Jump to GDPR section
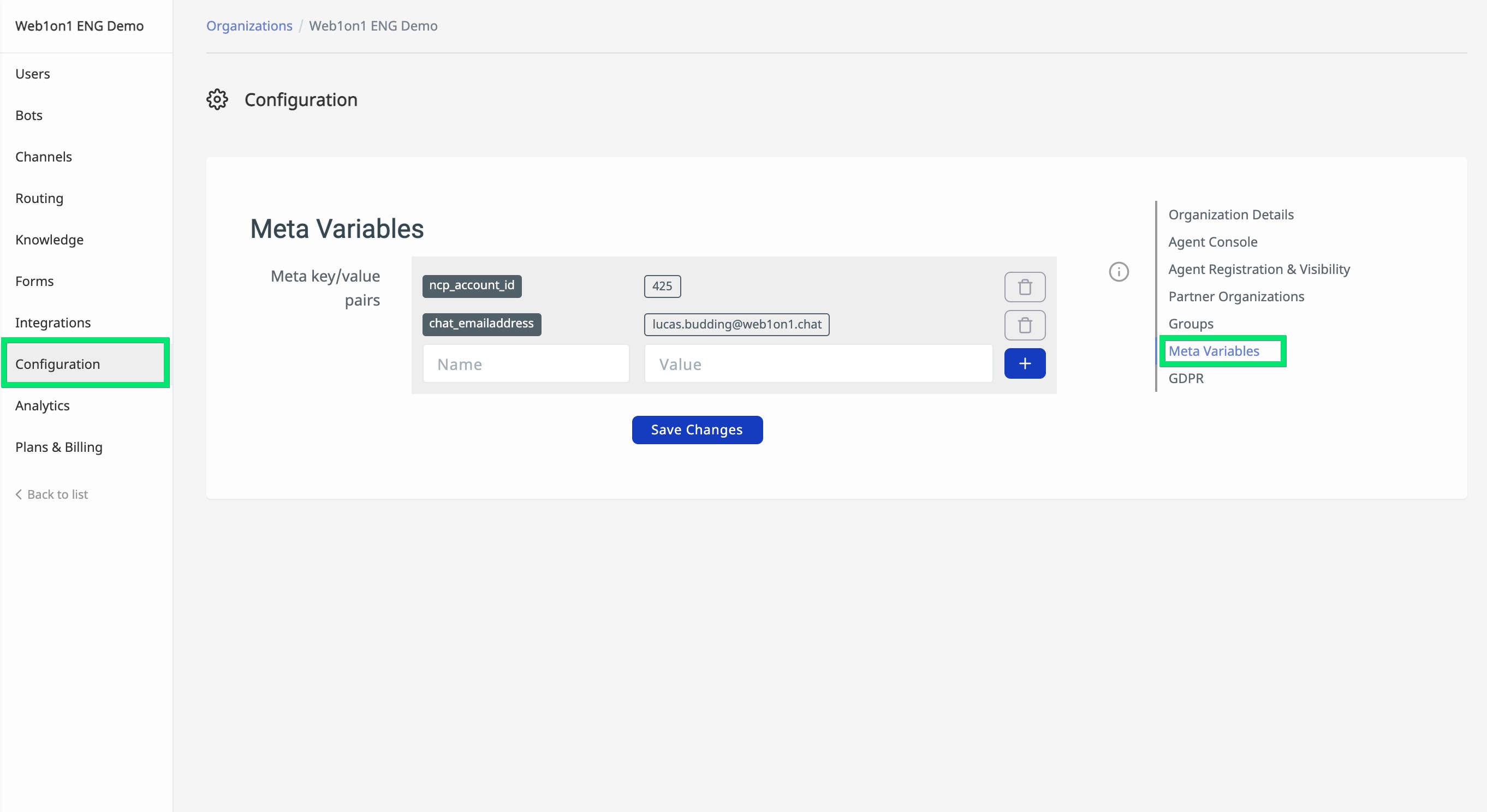This screenshot has width=1487, height=812. click(1186, 379)
